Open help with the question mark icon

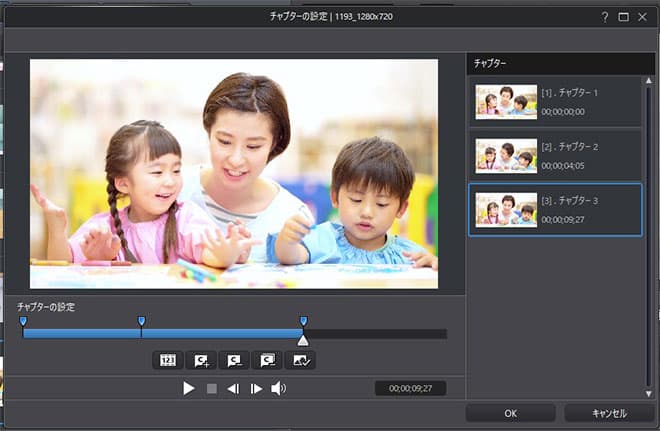[x=604, y=17]
